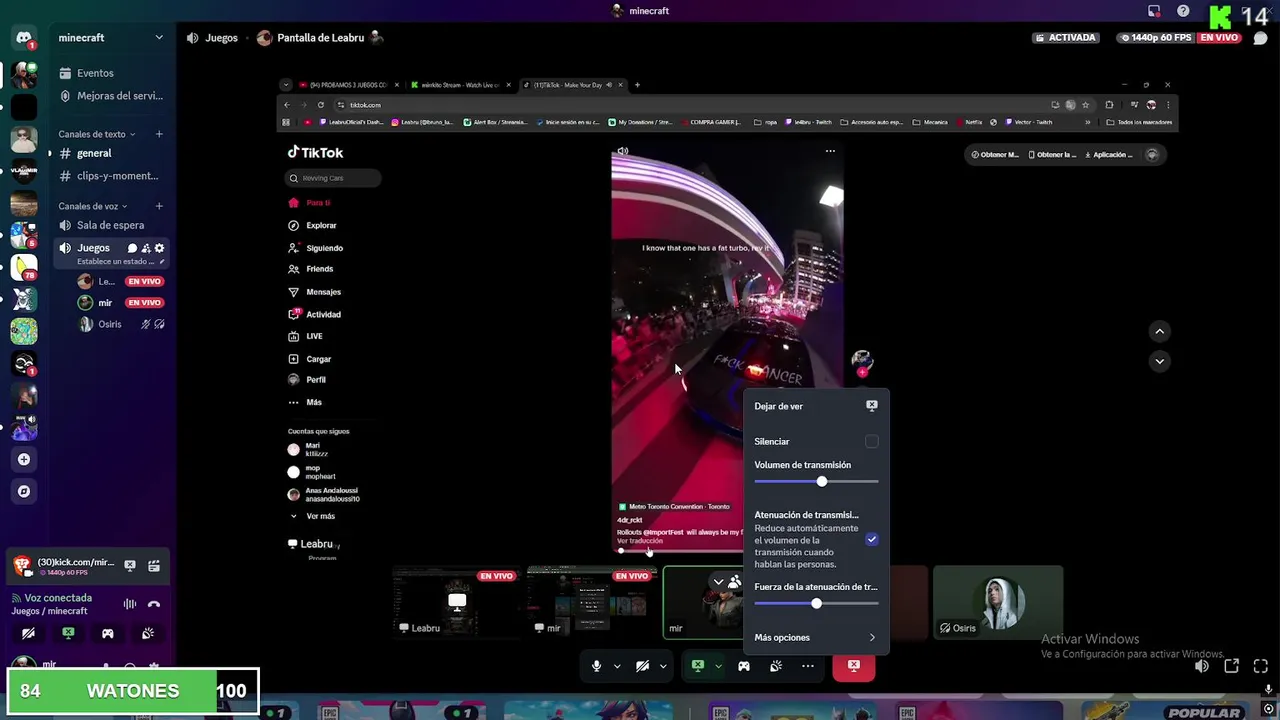Select the Leabru stream thumbnail
Viewport: 1280px width, 720px height.
(x=457, y=602)
